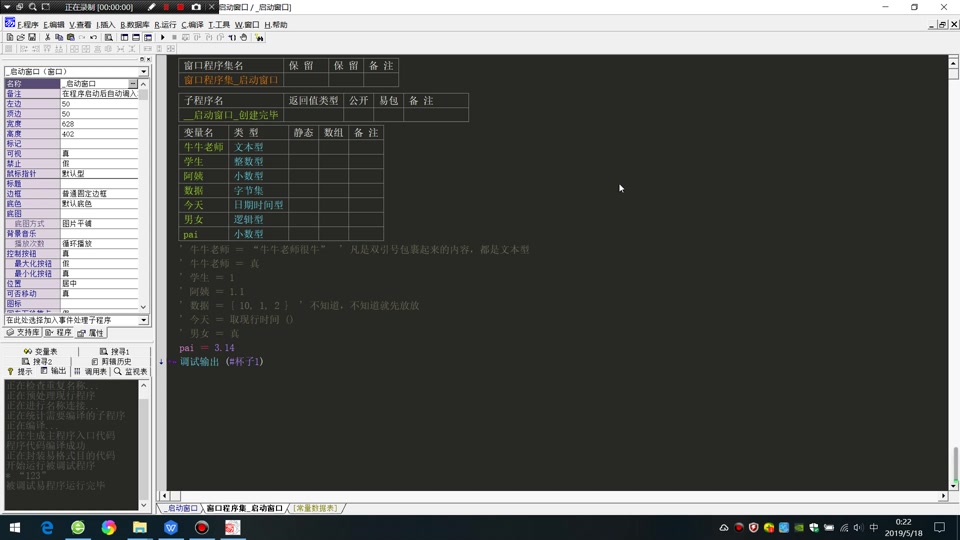Open the 监视表 tab

(130, 371)
